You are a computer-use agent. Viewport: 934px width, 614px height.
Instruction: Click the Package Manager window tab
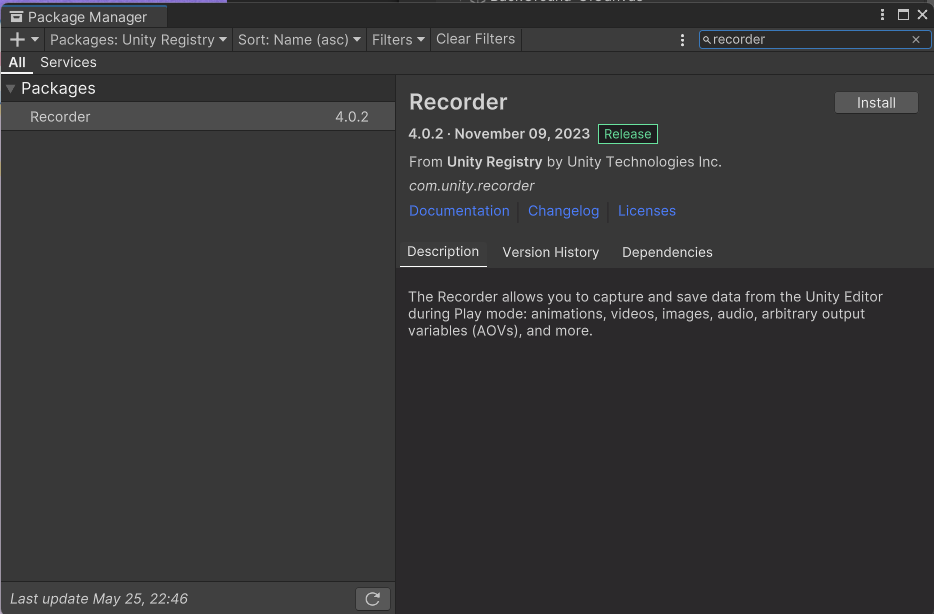tap(85, 17)
